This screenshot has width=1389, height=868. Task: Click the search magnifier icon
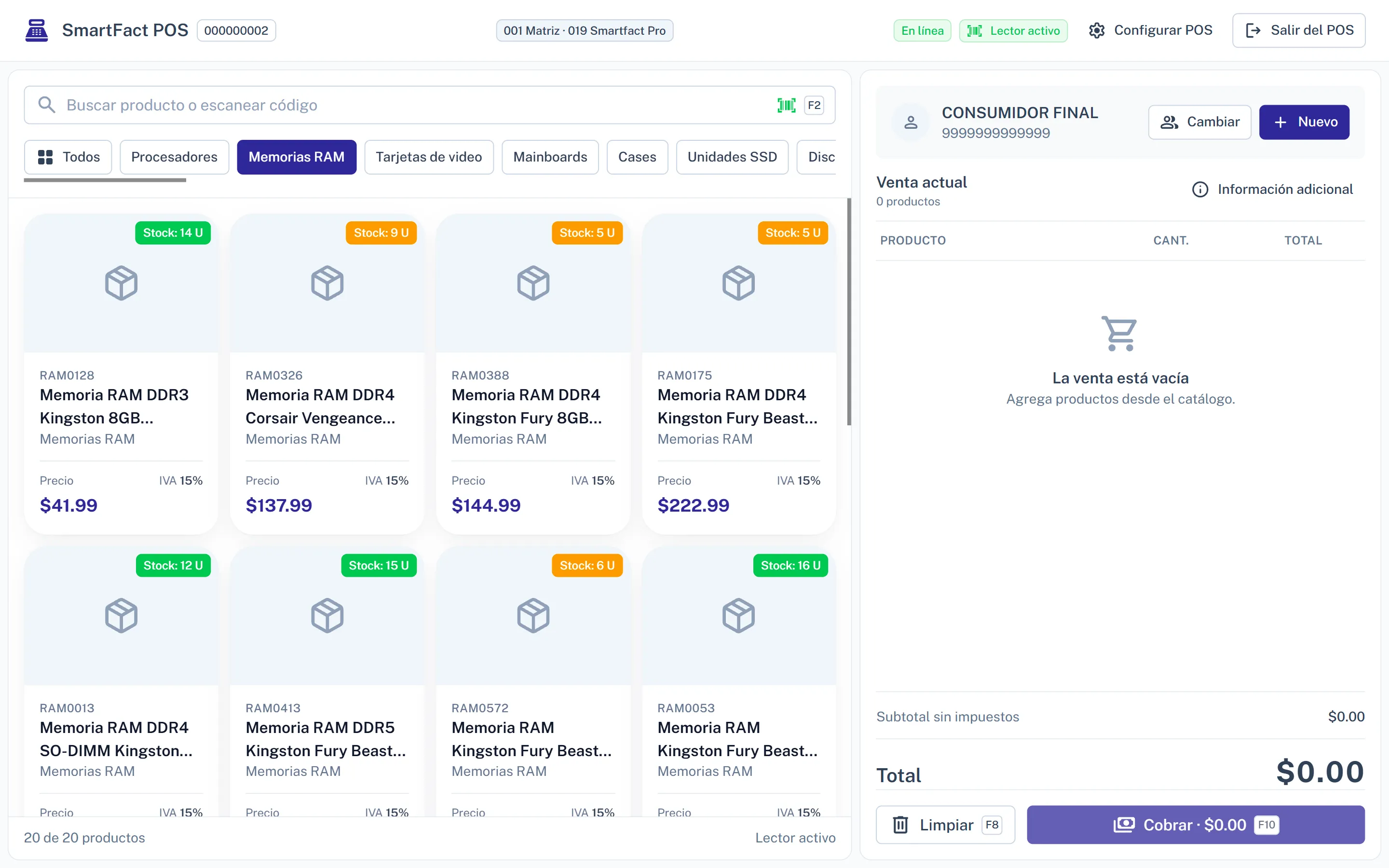coord(46,105)
